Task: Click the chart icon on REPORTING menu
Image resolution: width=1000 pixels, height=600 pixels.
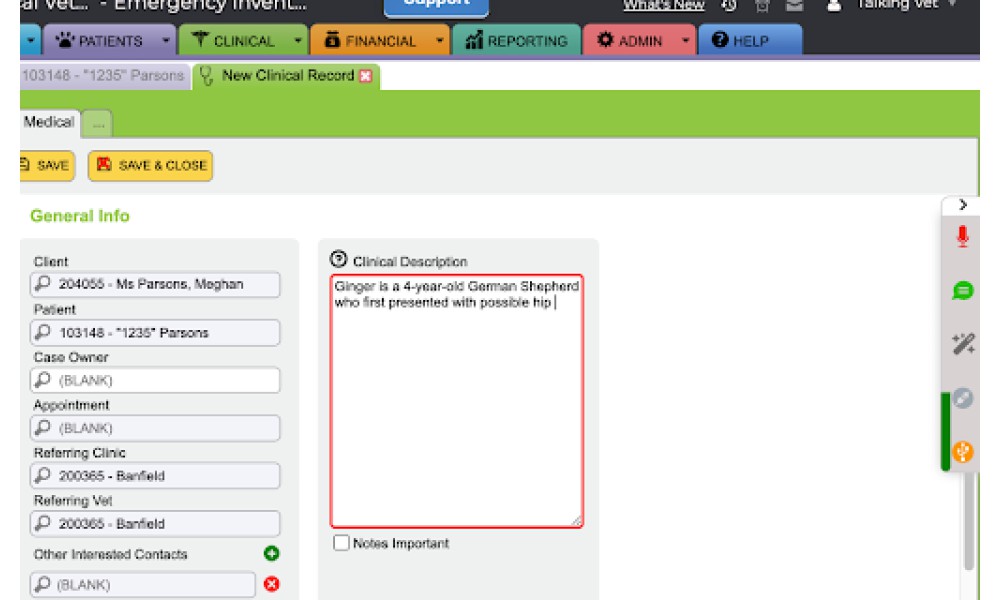Action: coord(474,40)
